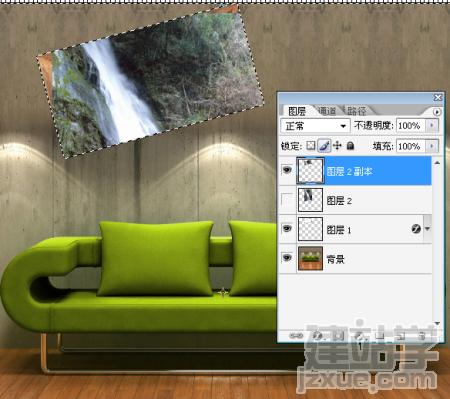Viewport: 450px width, 399px height.
Task: Toggle lock transparent pixels icon
Action: point(311,145)
